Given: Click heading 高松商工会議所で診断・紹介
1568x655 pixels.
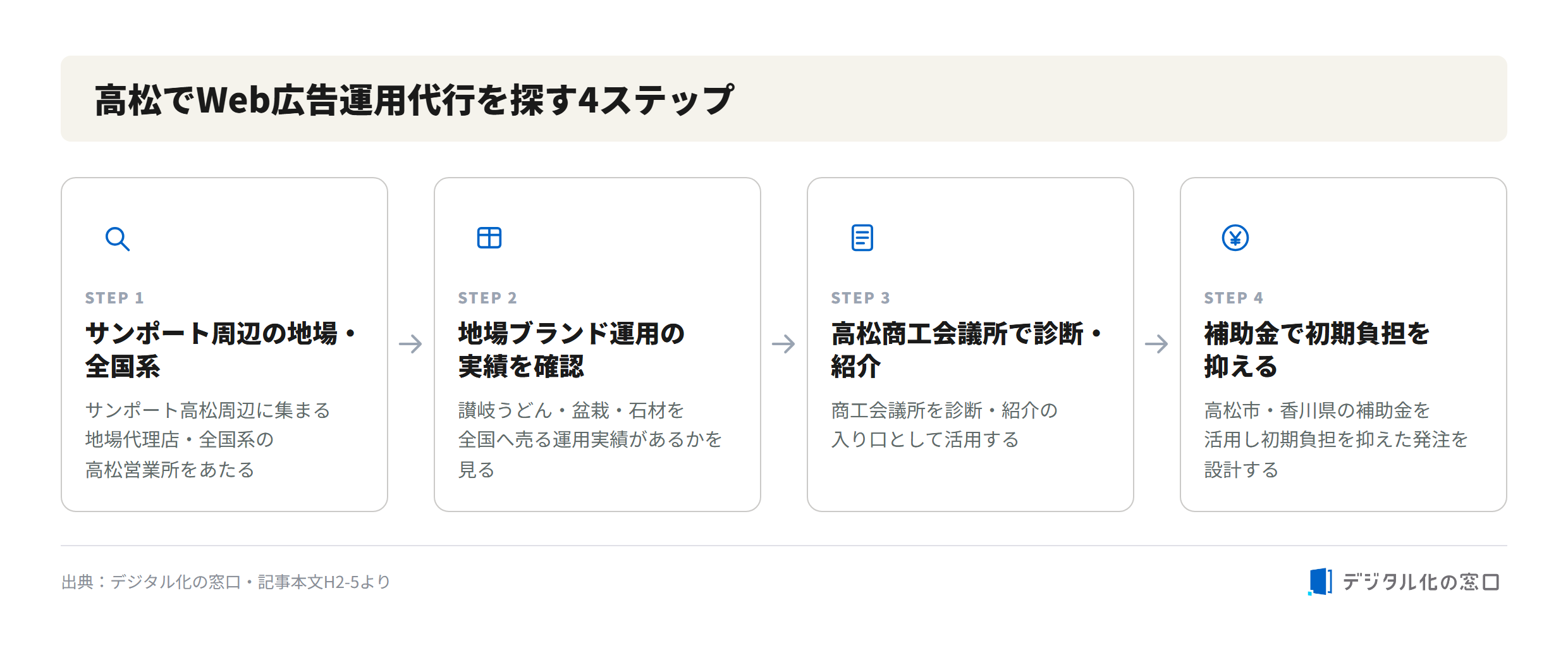Looking at the screenshot, I should [967, 350].
